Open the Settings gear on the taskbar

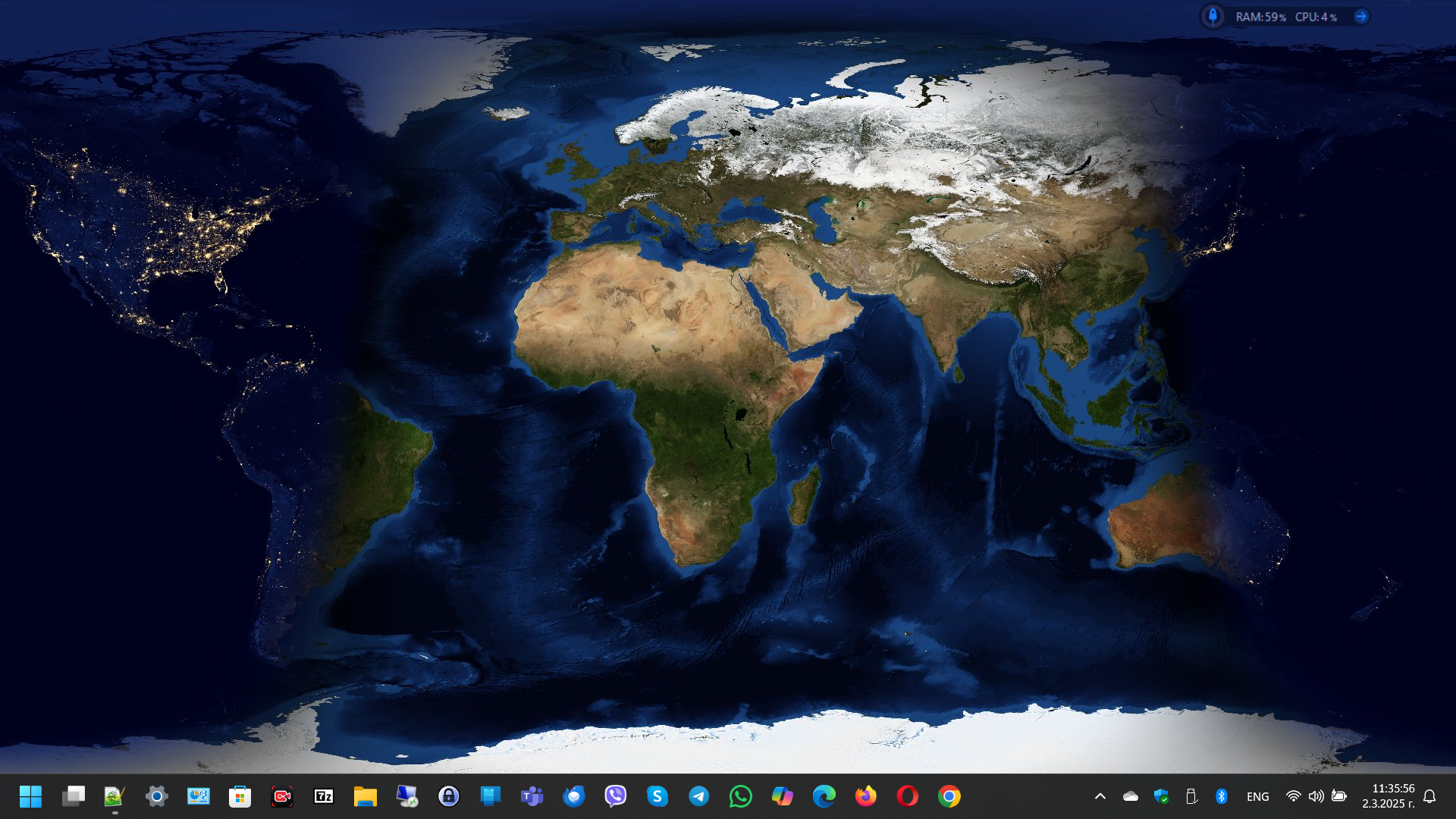(156, 796)
